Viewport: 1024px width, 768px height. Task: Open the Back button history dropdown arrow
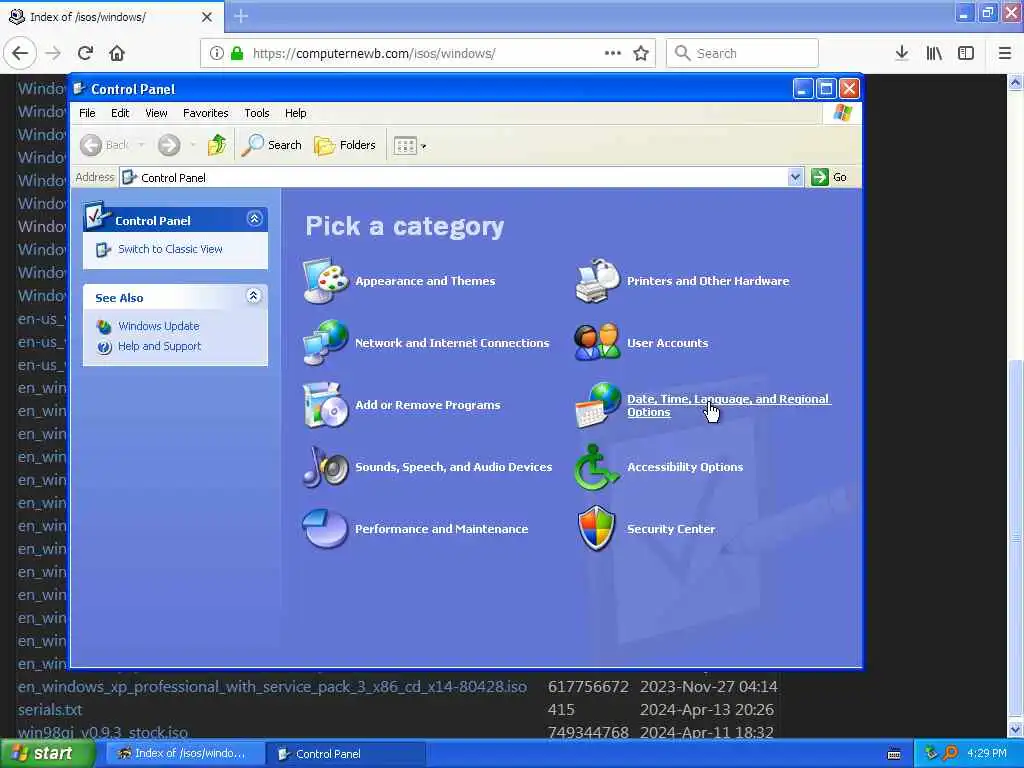(140, 145)
